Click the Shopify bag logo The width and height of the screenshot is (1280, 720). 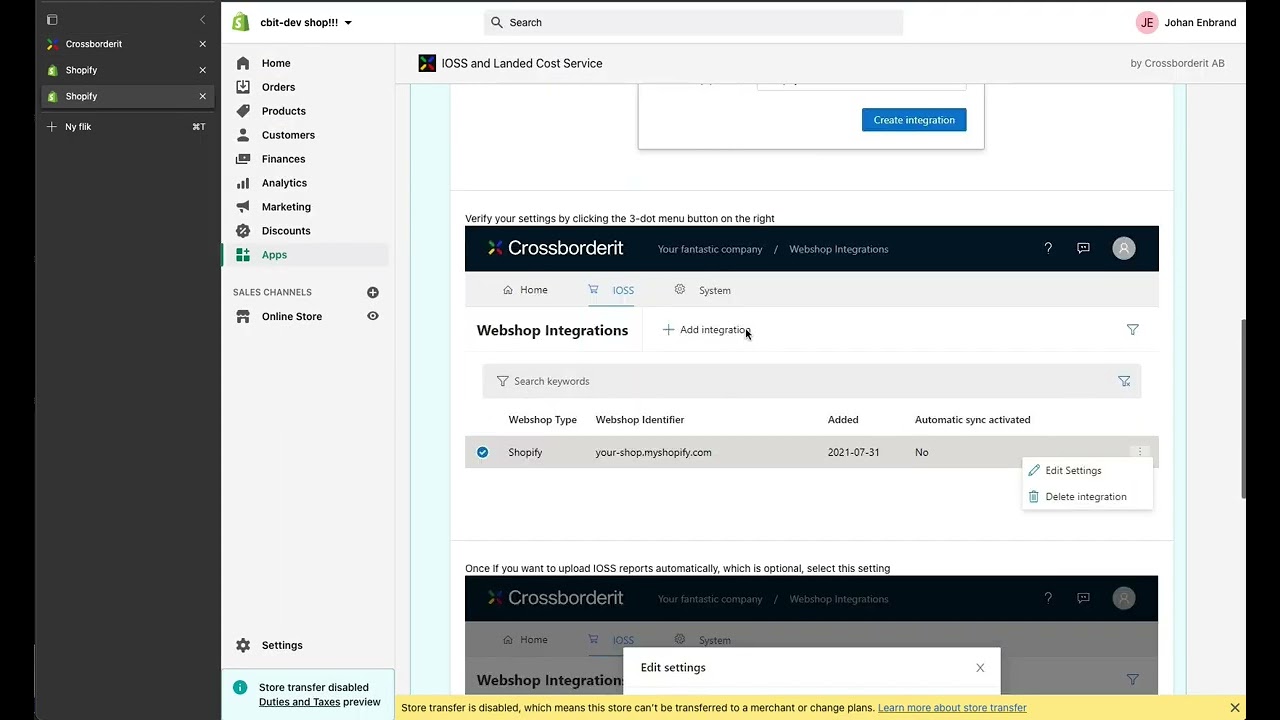[x=241, y=22]
